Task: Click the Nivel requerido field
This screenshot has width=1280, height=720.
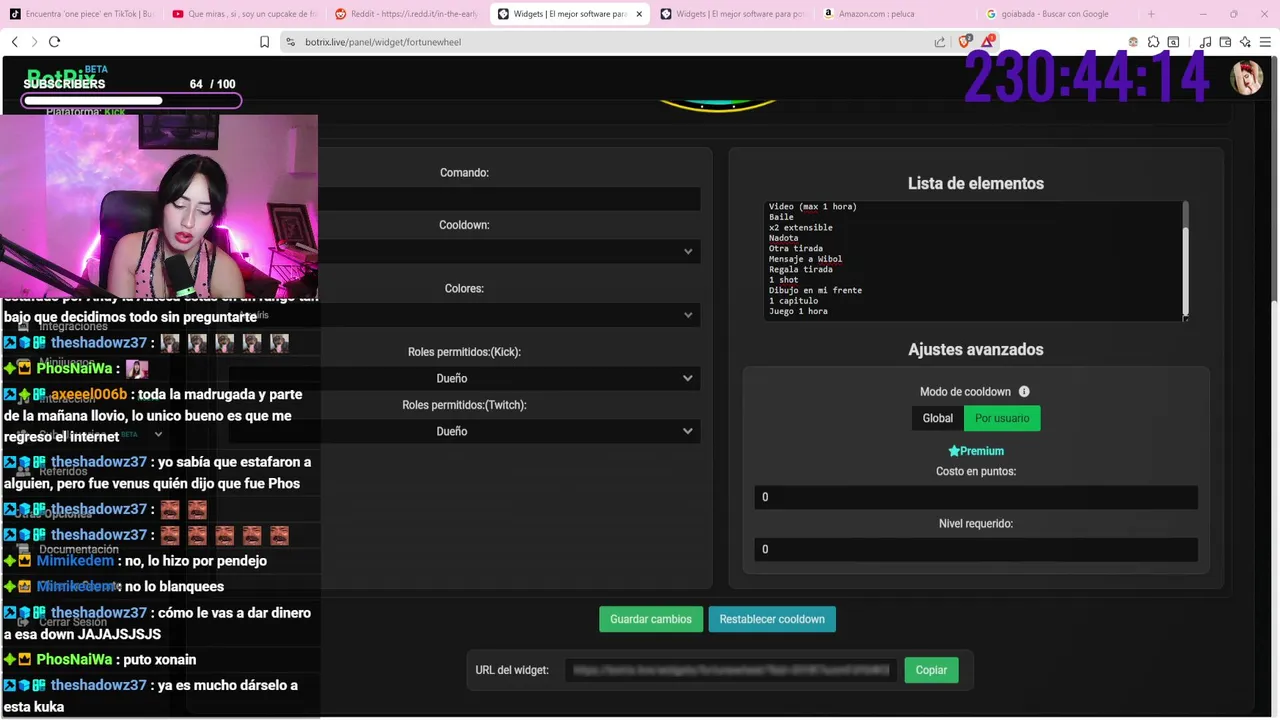Action: 976,549
